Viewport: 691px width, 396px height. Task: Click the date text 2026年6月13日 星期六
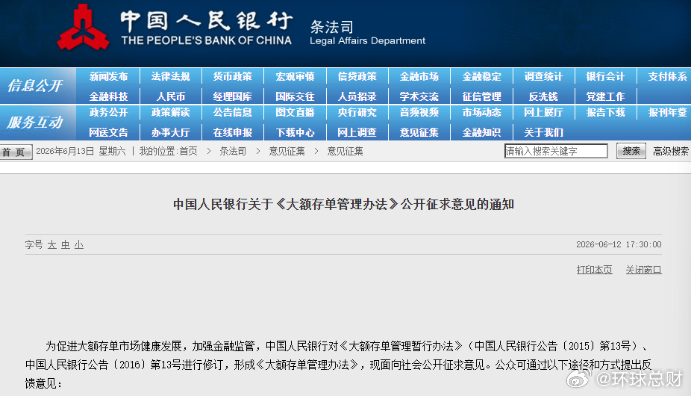(81, 151)
